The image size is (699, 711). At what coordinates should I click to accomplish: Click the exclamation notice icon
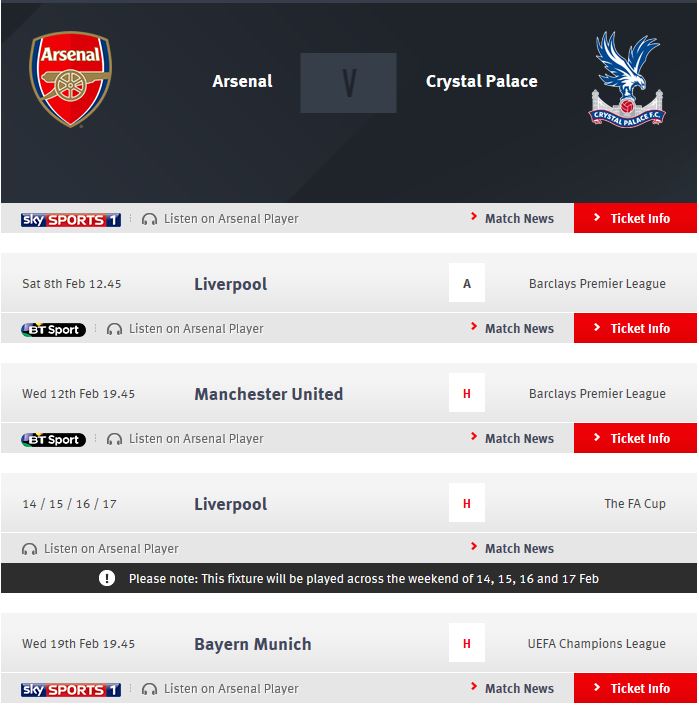point(107,578)
